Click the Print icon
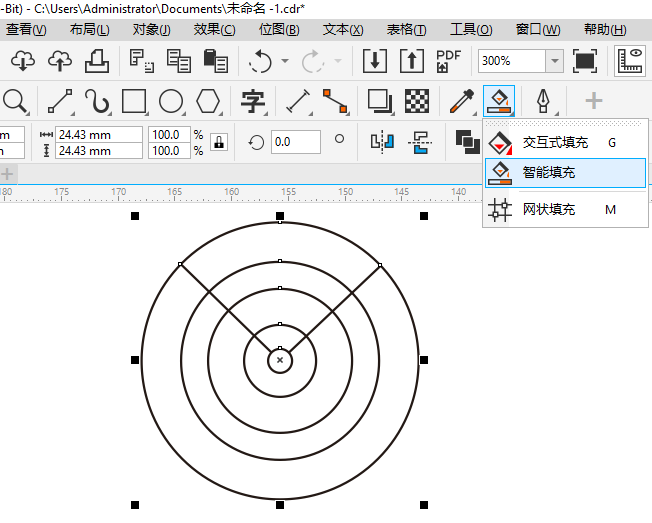The width and height of the screenshot is (652, 523). pos(97,61)
